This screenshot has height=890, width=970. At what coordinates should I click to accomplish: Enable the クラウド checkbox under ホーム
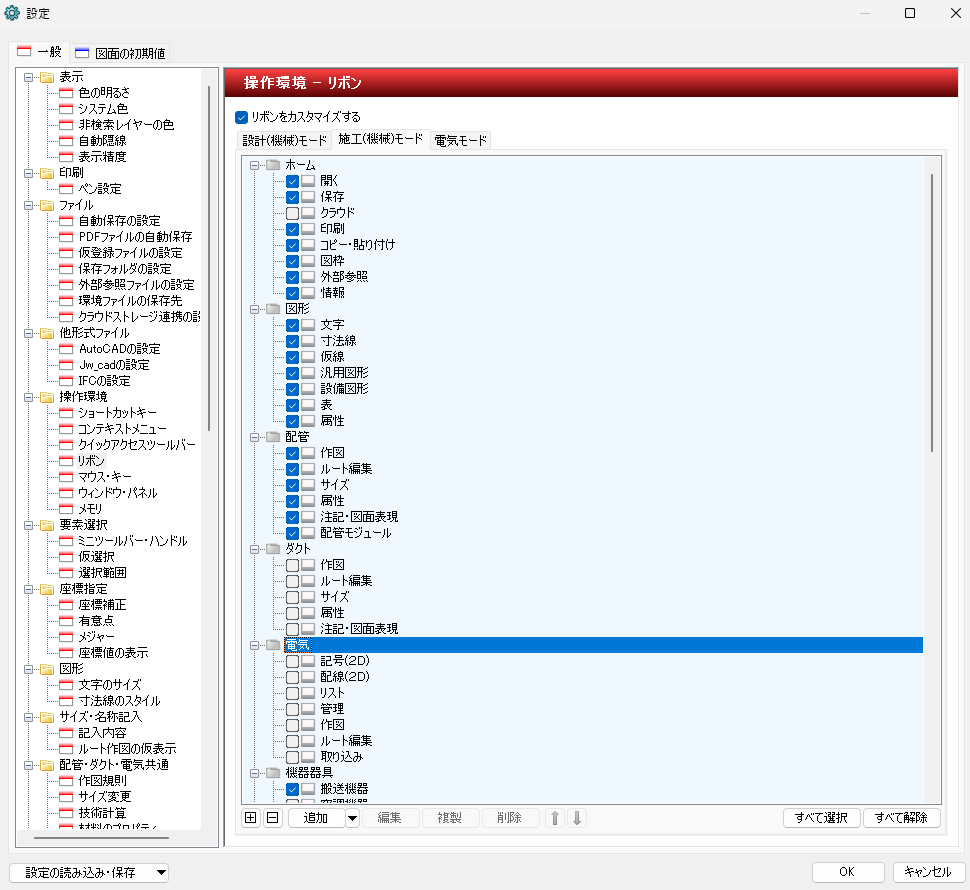(x=292, y=213)
